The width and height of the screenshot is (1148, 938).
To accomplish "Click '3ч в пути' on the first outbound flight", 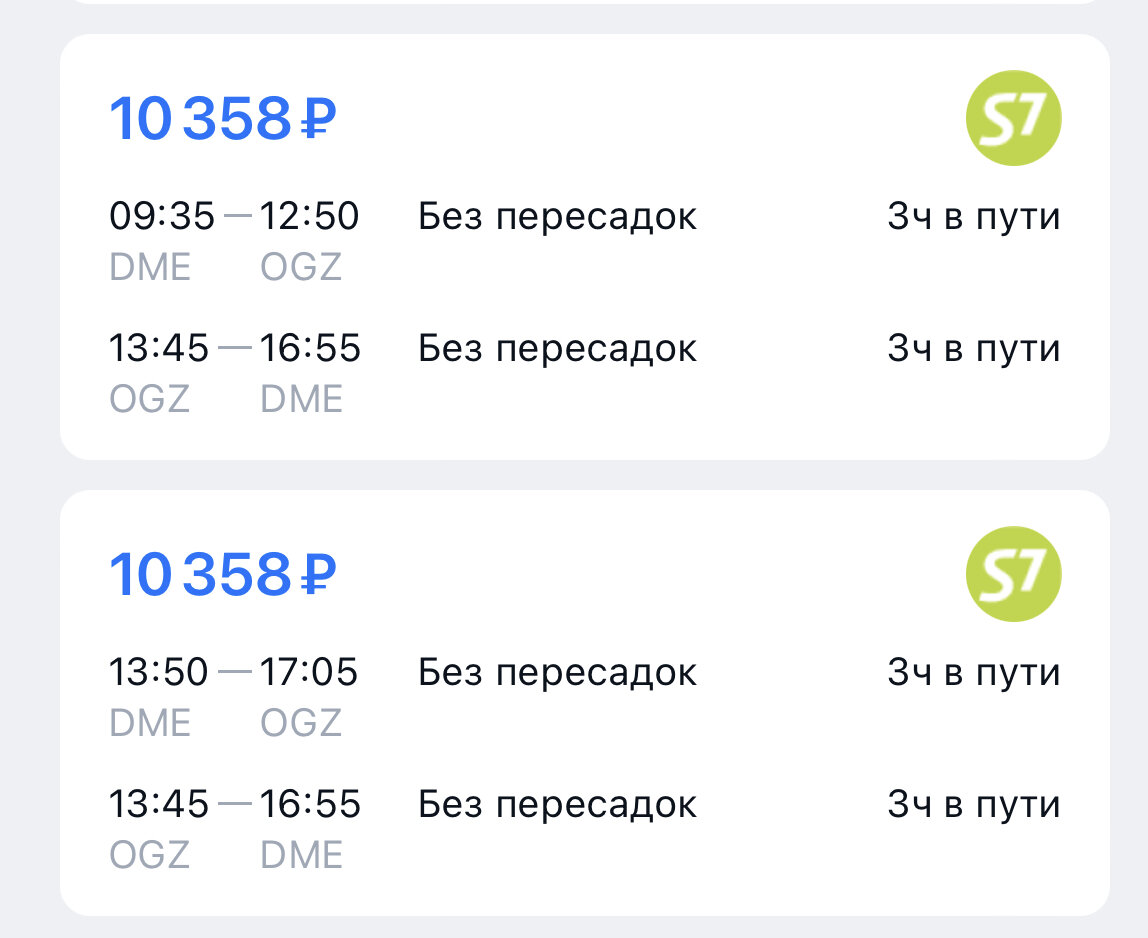I will 975,215.
